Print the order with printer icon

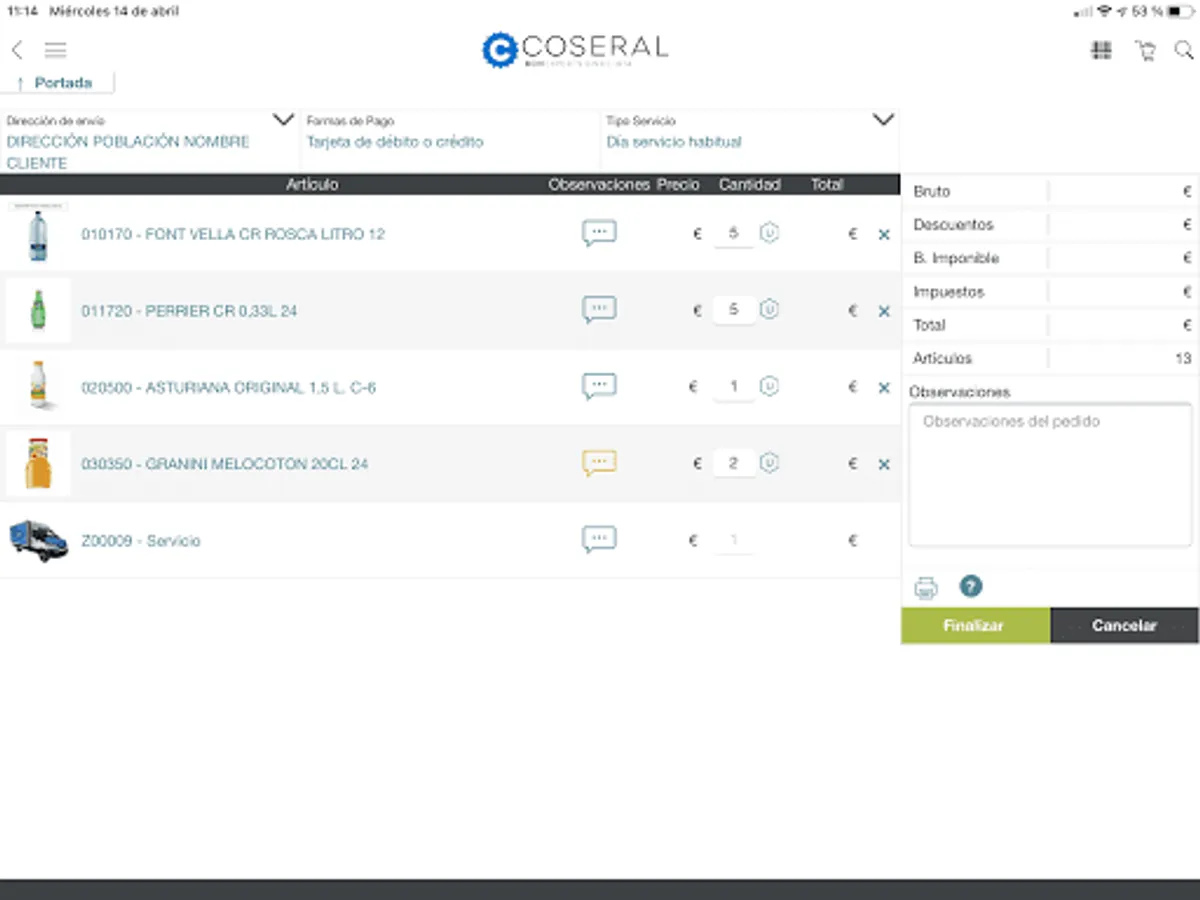(926, 588)
